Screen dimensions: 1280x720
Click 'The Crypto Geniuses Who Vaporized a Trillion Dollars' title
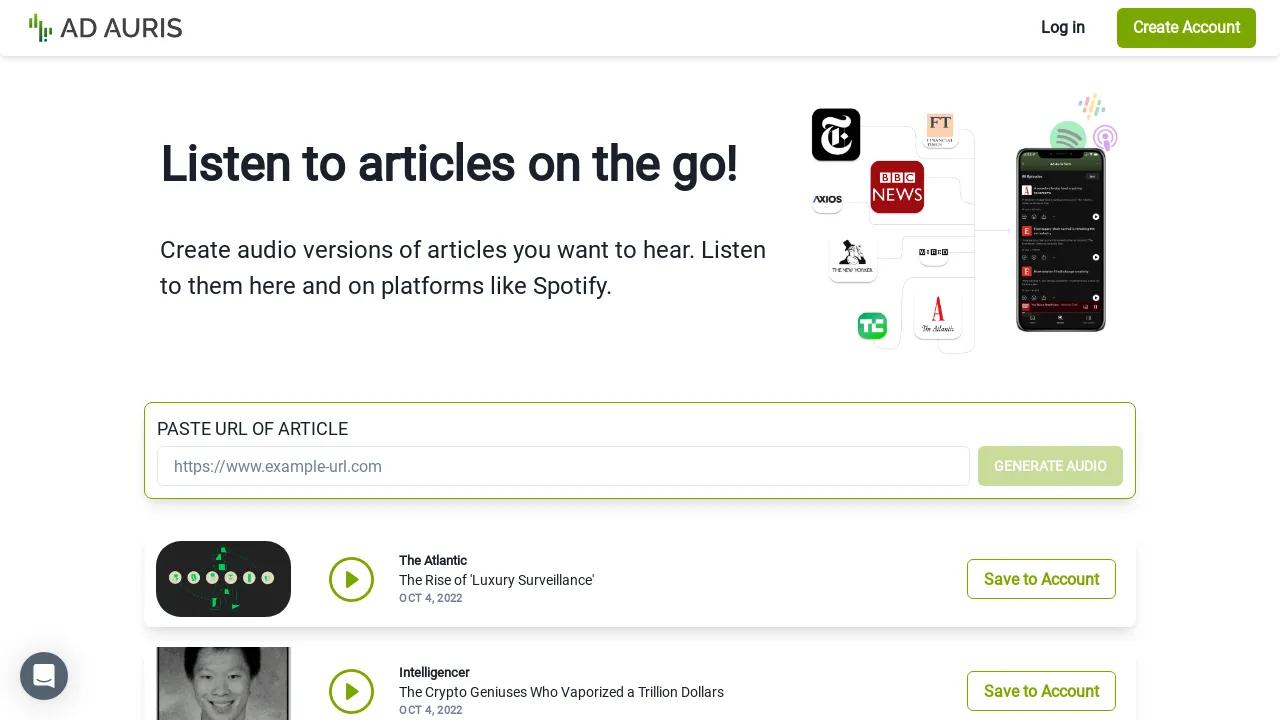[561, 692]
